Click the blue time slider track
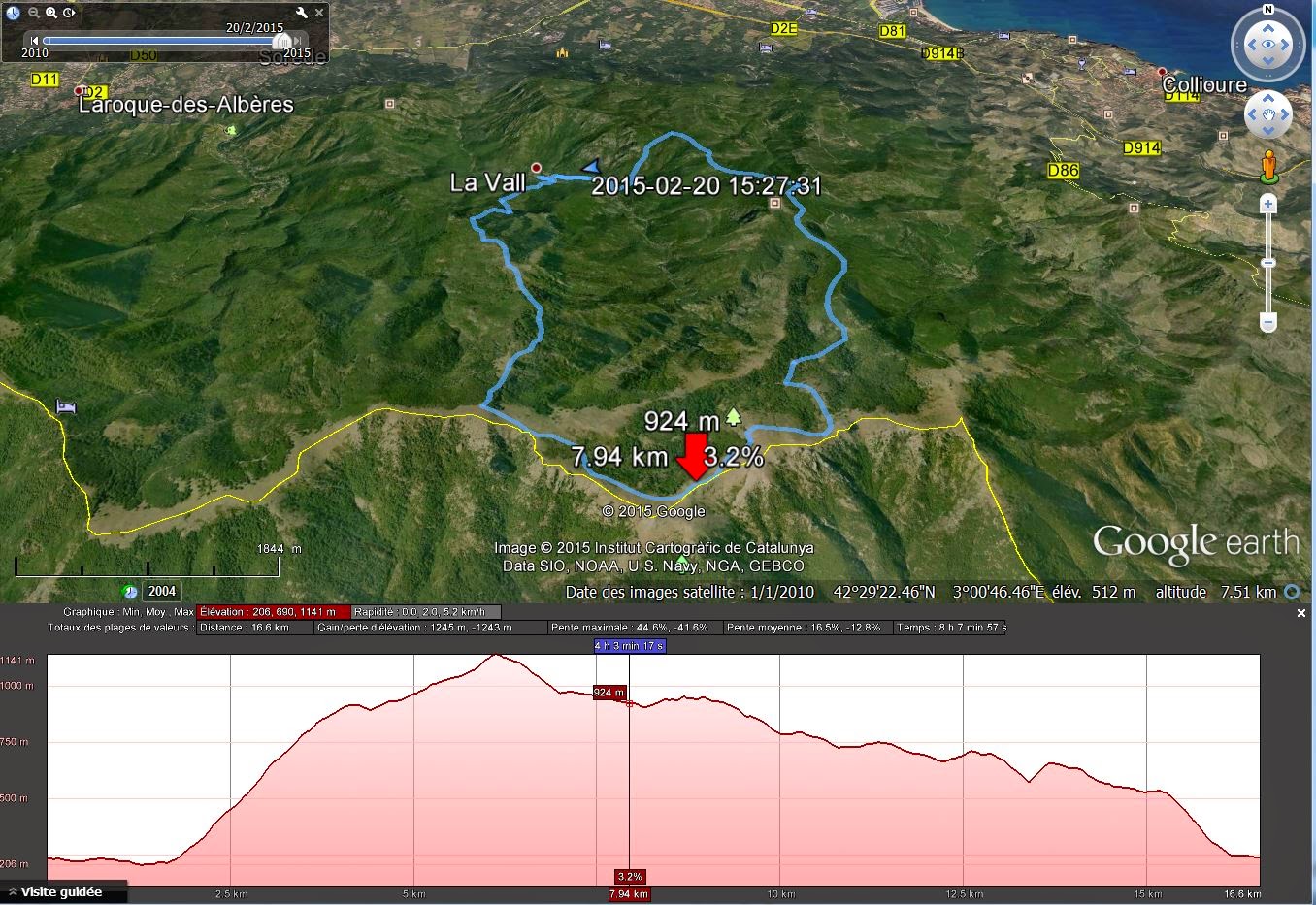1316x905 pixels. click(x=160, y=41)
